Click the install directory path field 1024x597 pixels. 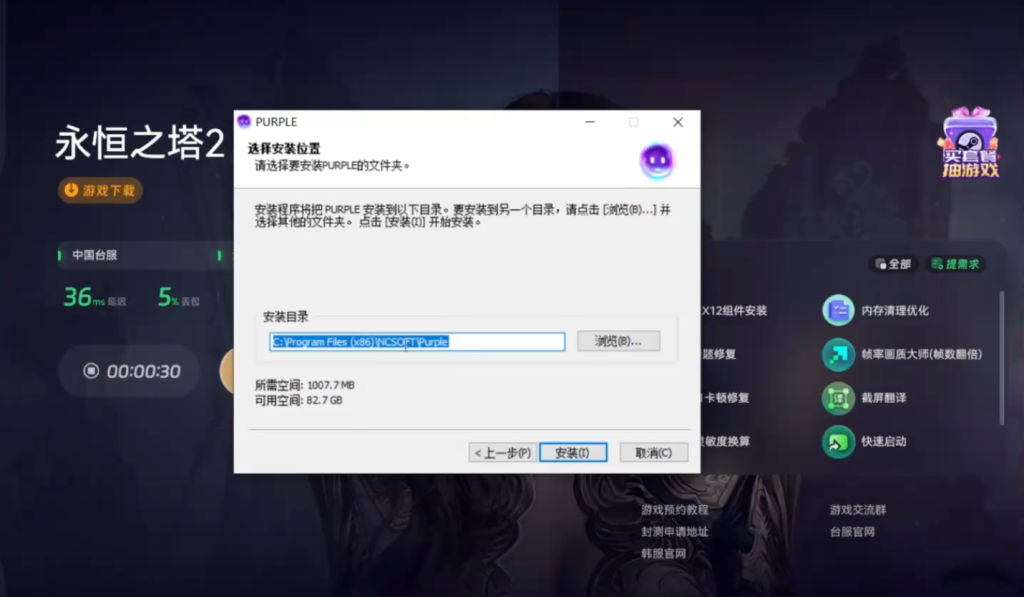pos(416,342)
